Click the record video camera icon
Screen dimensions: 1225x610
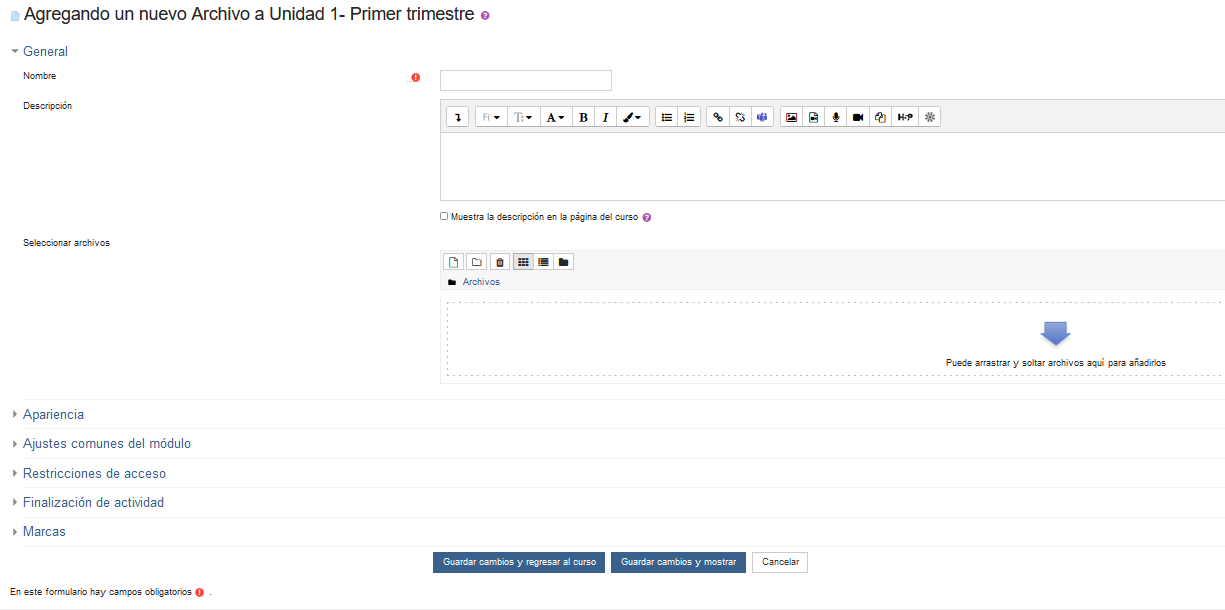pos(858,117)
